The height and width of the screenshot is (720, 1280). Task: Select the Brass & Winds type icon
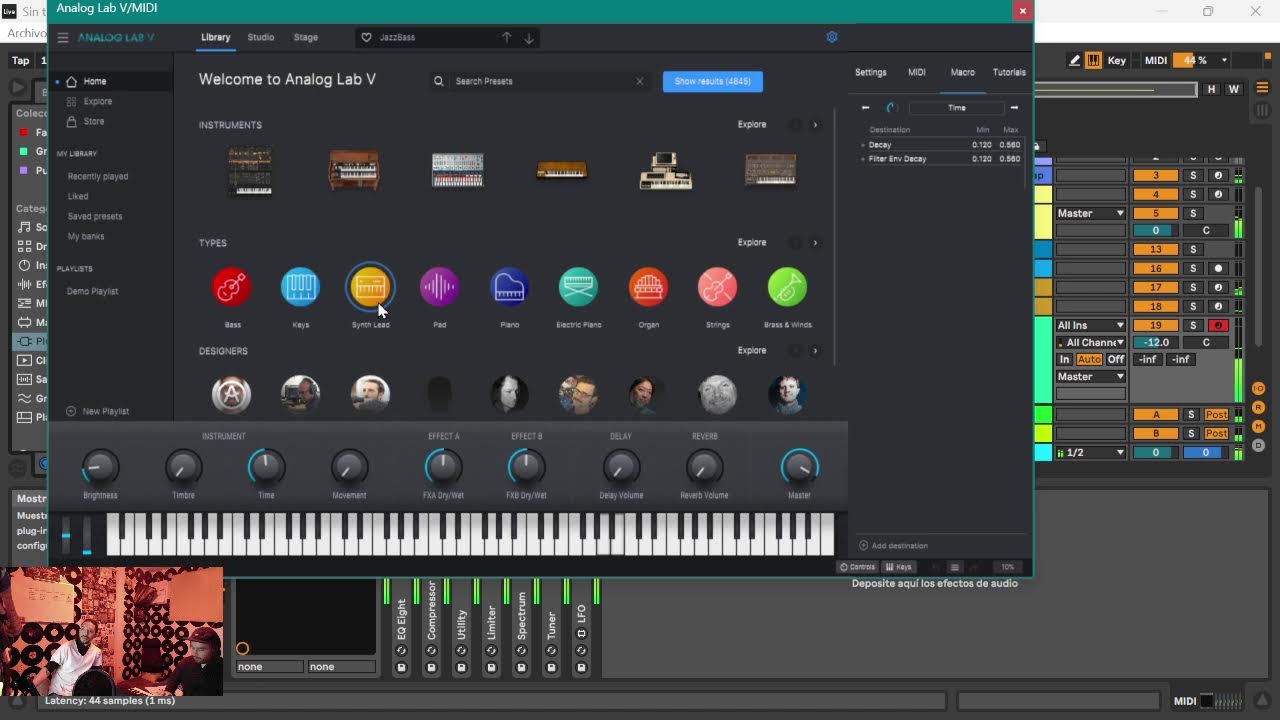tap(787, 288)
